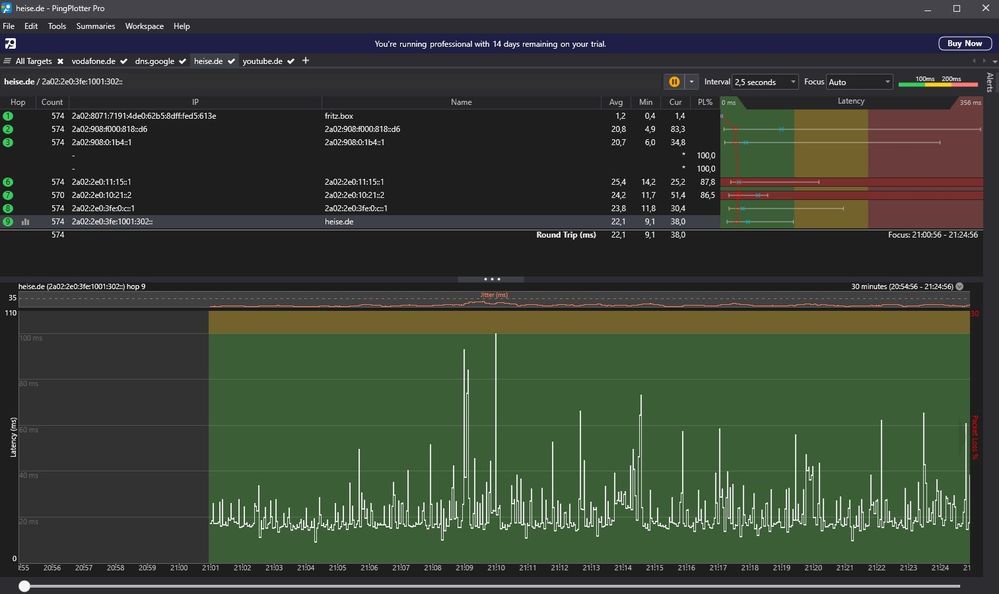
Task: Click the PingPlotter logo in the banner
Action: [x=10, y=44]
